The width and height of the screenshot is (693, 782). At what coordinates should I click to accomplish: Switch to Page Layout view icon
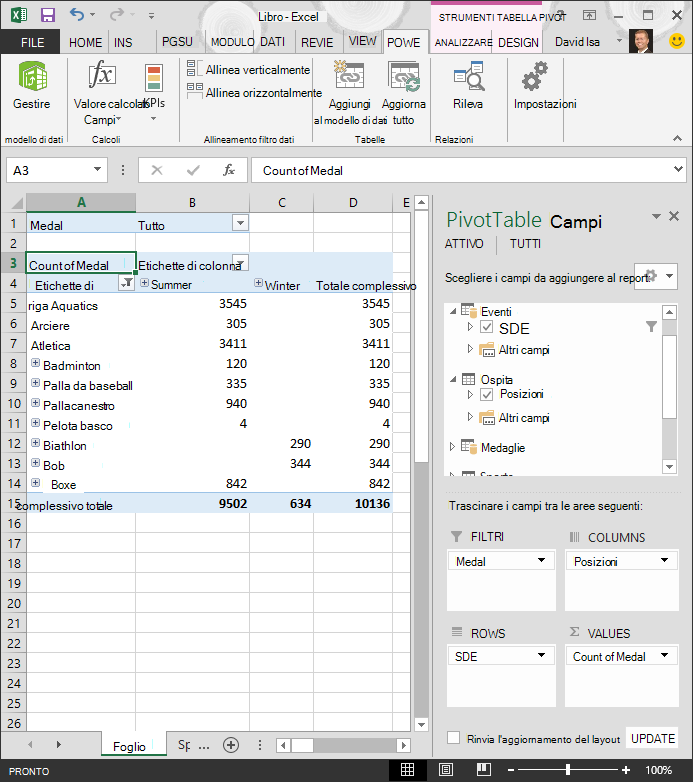pos(446,770)
